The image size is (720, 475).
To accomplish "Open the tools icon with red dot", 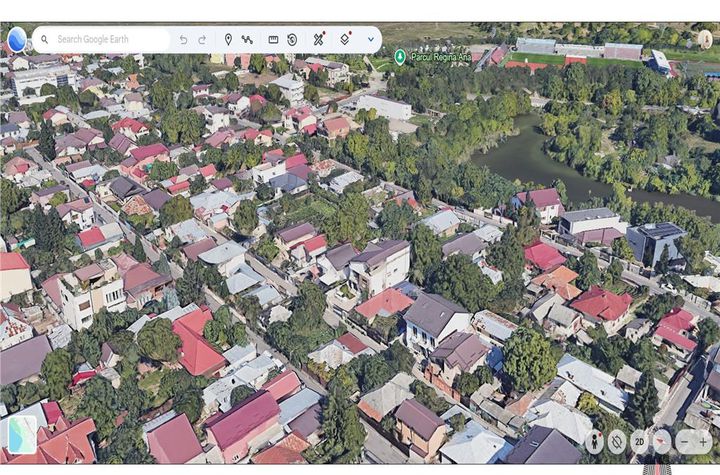I will (x=318, y=40).
